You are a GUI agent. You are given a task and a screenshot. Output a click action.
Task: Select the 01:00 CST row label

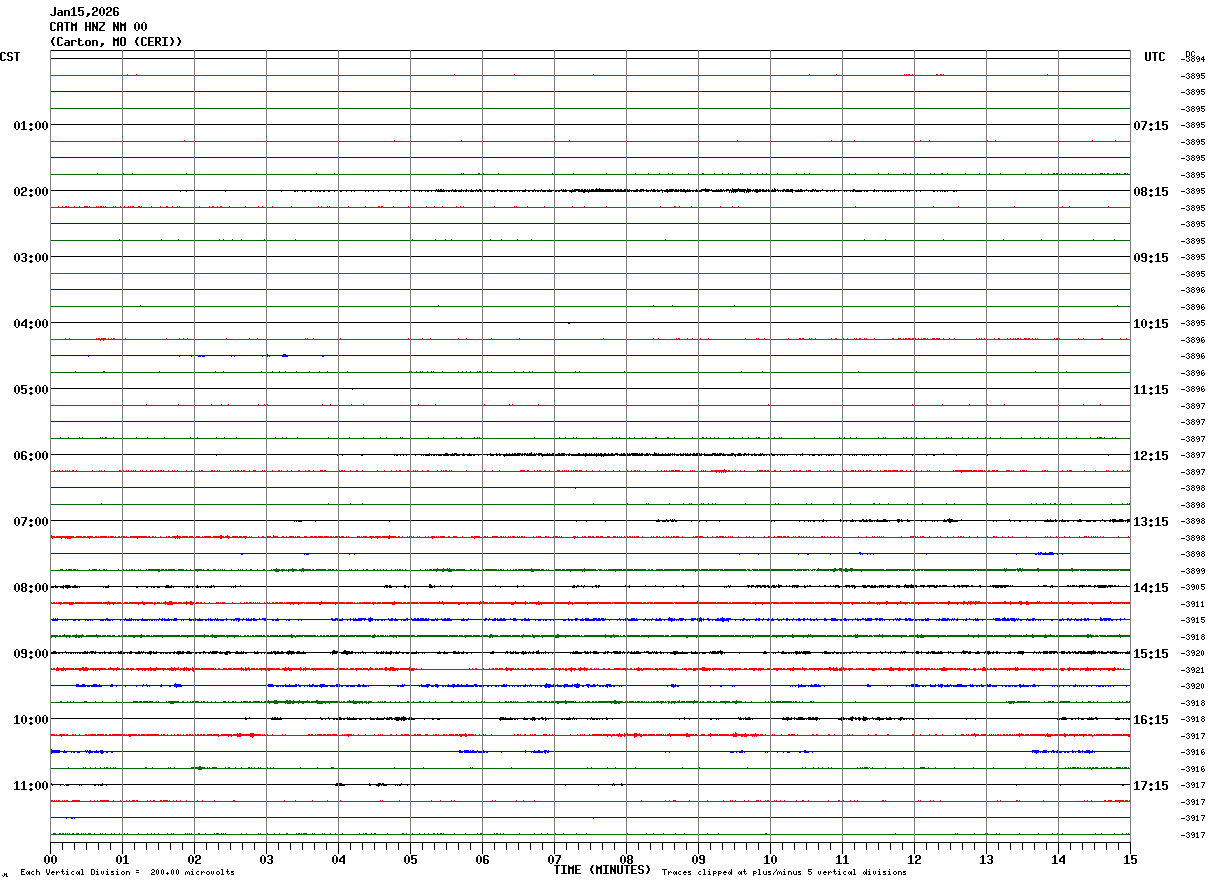[31, 126]
